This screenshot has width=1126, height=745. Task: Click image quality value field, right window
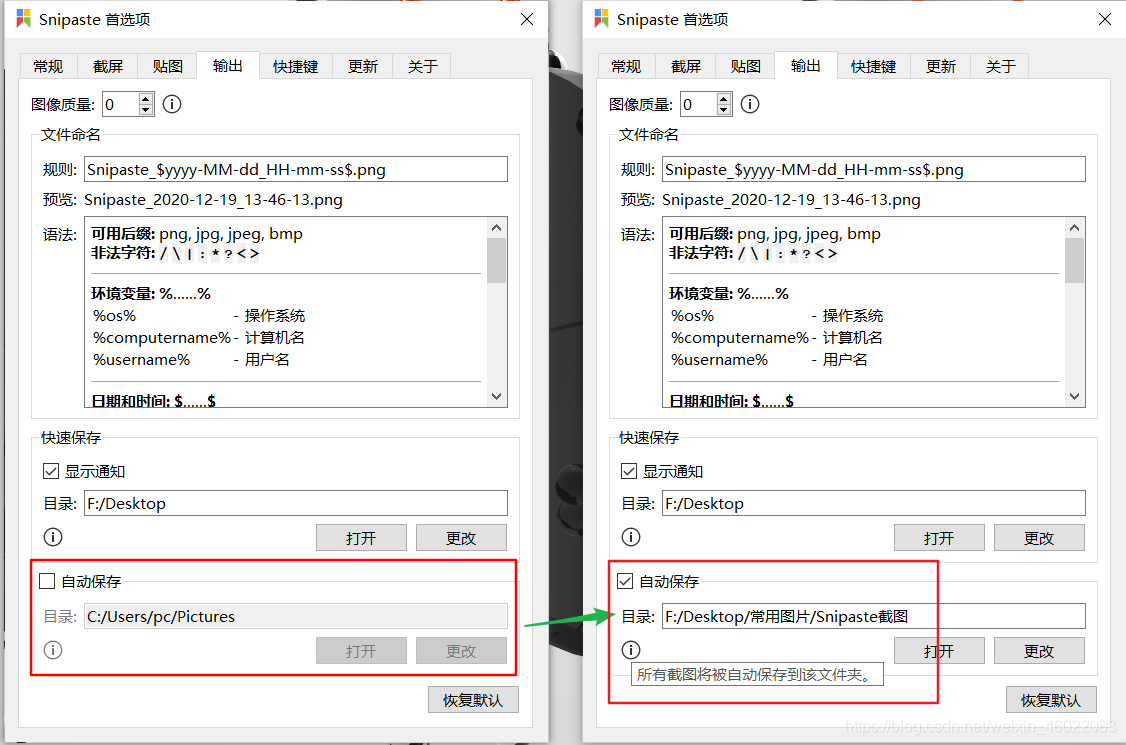coord(698,104)
